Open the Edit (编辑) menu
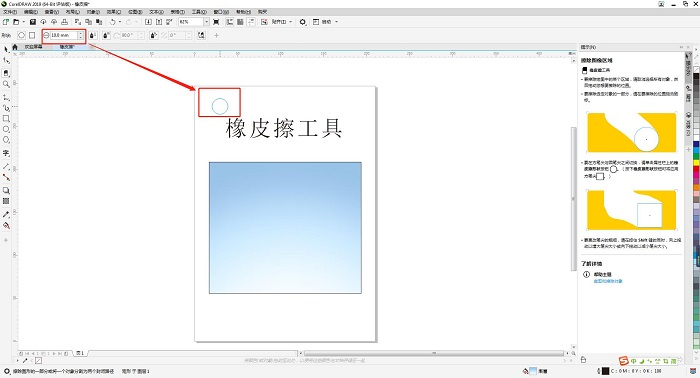This screenshot has height=378, width=700. coord(31,12)
